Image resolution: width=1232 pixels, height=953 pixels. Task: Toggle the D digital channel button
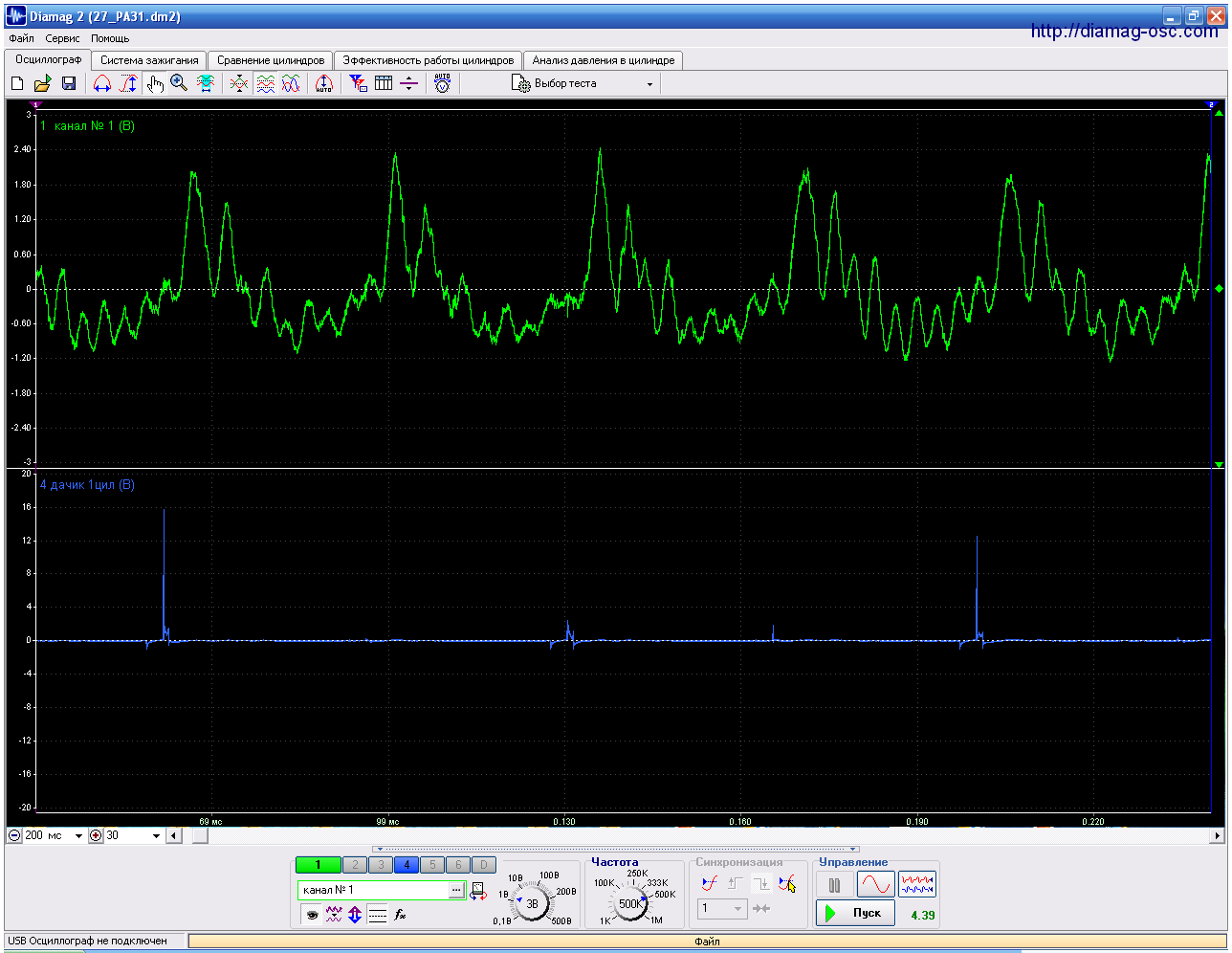point(484,865)
